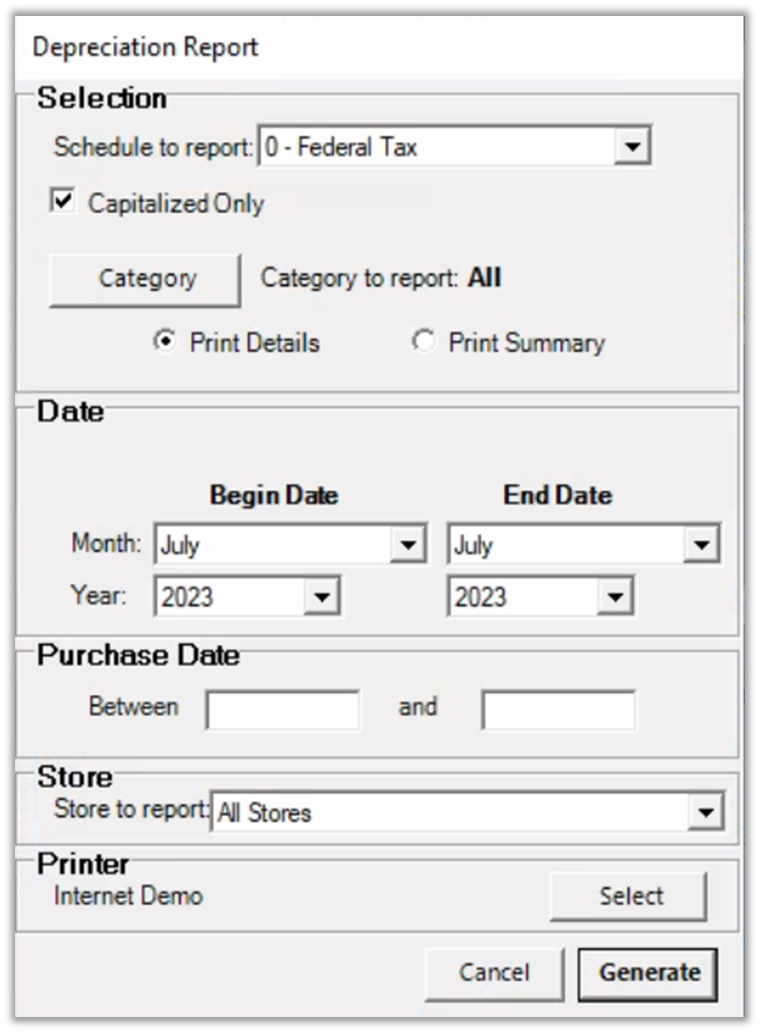Open the Store to report dropdown
This screenshot has height=1033, width=760.
(x=706, y=813)
